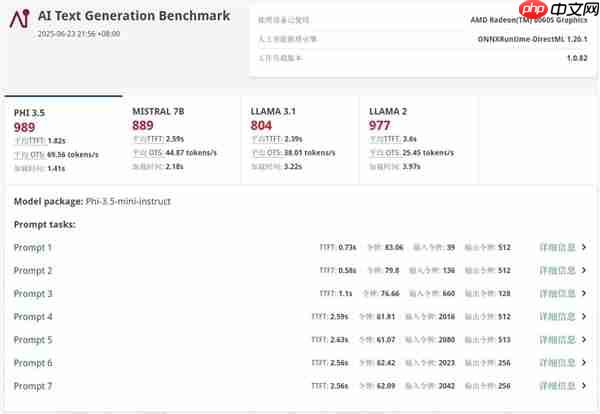
Task: Expand the Prompt 6 row chevron
Action: coord(584,363)
